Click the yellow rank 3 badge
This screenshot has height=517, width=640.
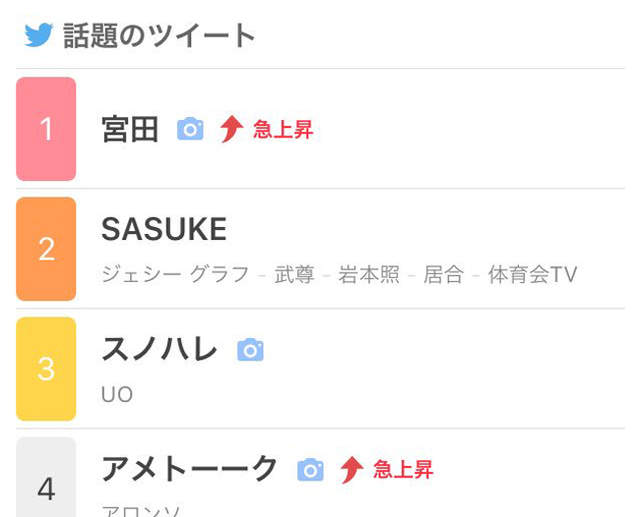point(46,369)
